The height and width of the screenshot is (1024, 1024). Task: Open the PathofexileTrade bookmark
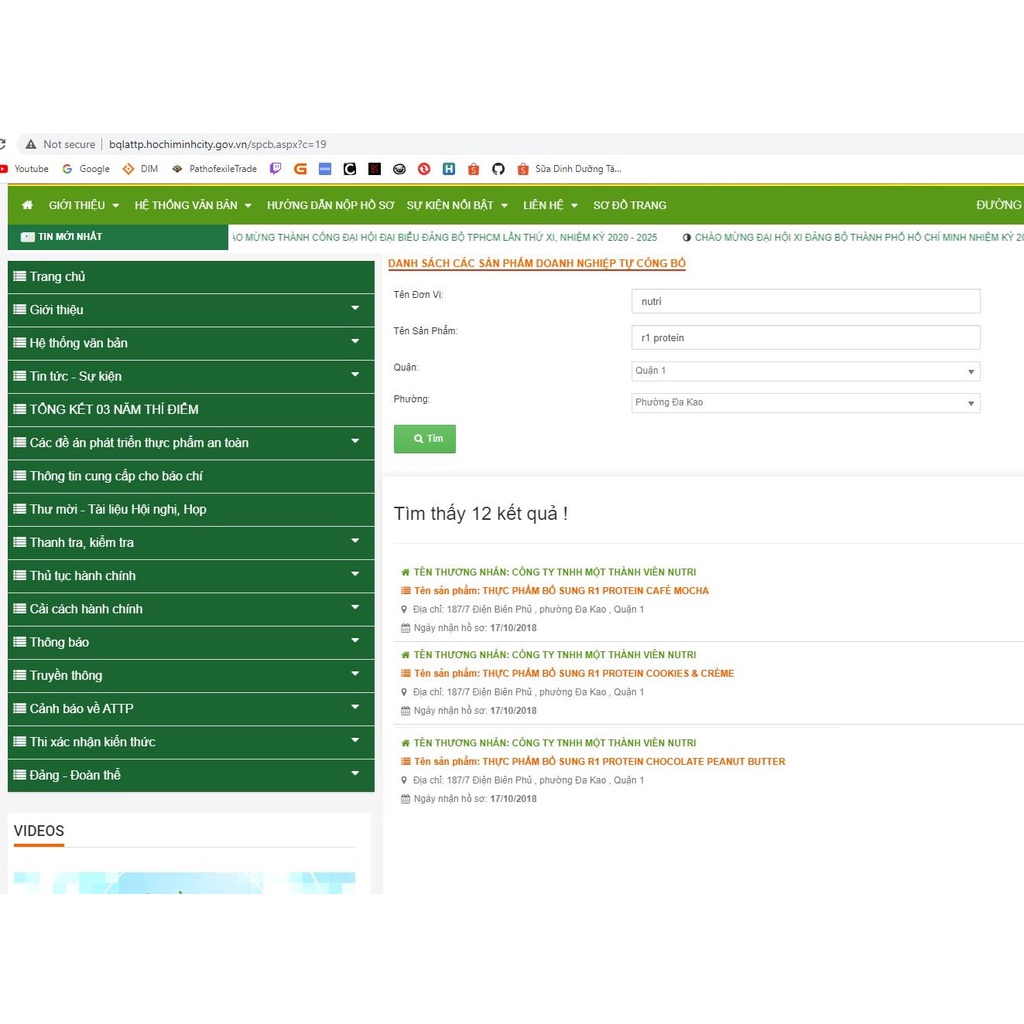[x=214, y=169]
